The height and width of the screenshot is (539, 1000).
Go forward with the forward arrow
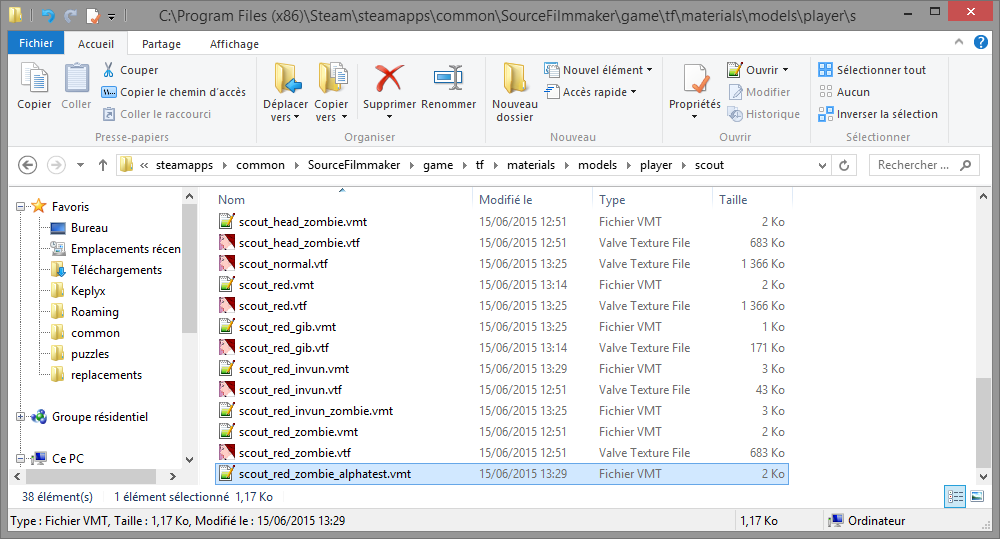56,165
